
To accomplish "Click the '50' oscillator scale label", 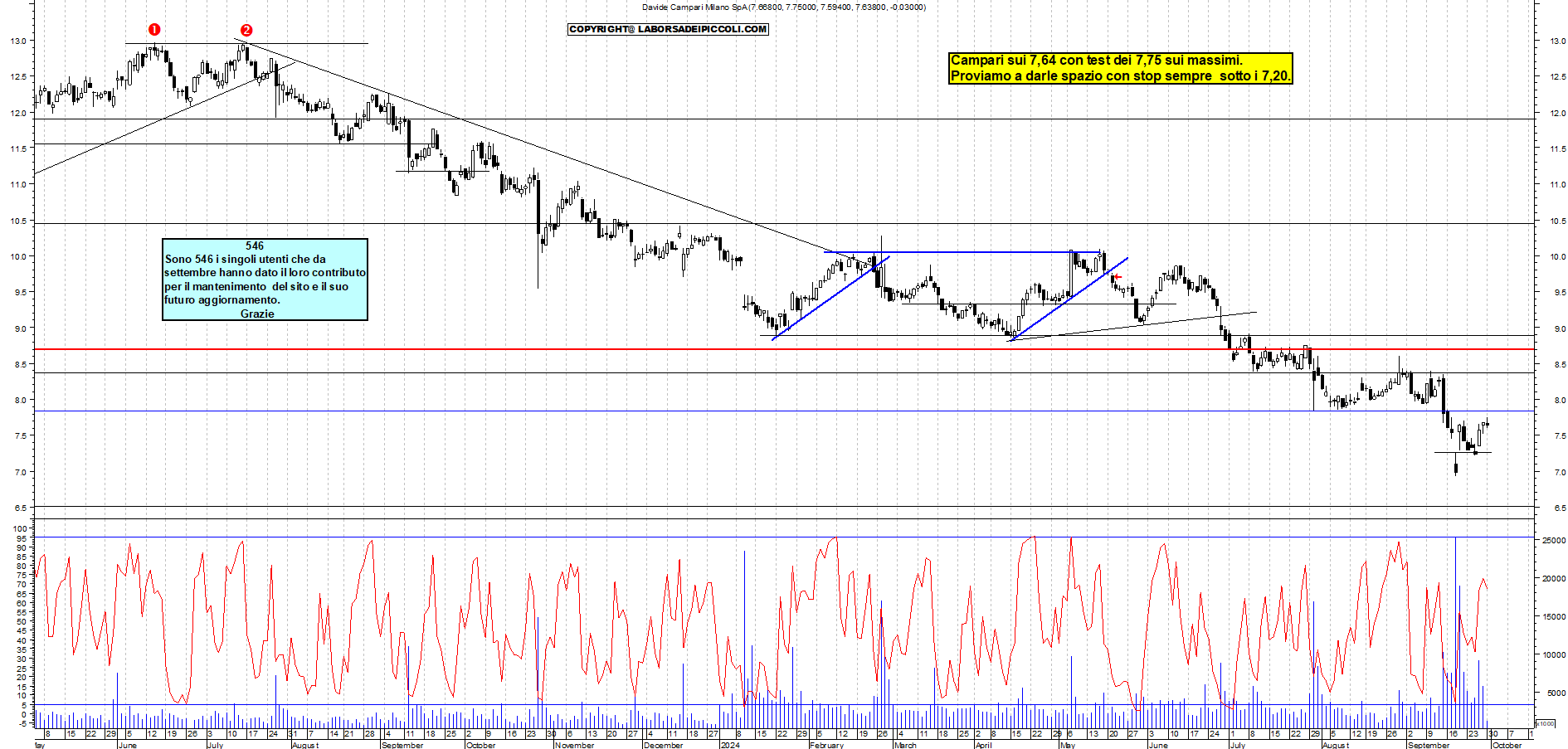I will [22, 621].
